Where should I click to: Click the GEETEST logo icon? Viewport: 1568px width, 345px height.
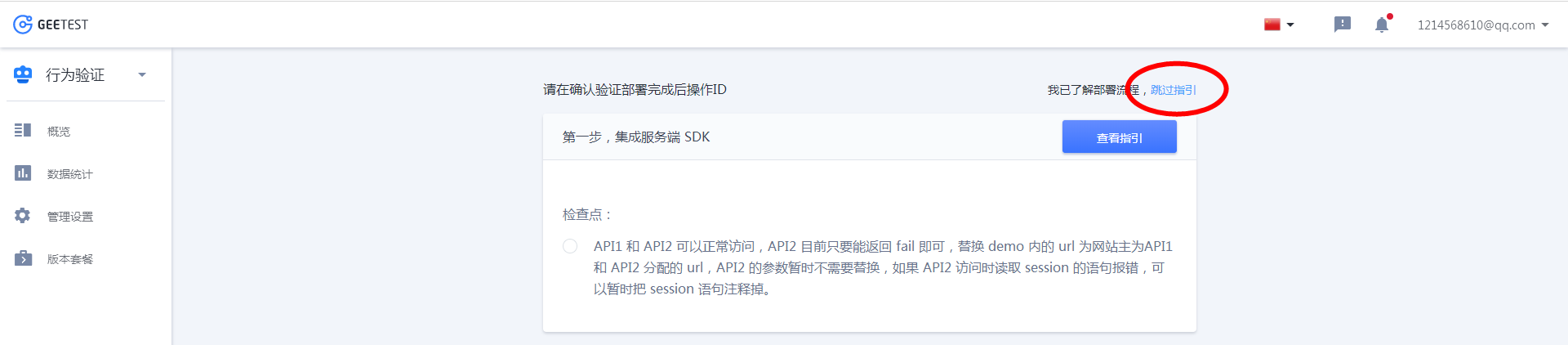coord(23,25)
